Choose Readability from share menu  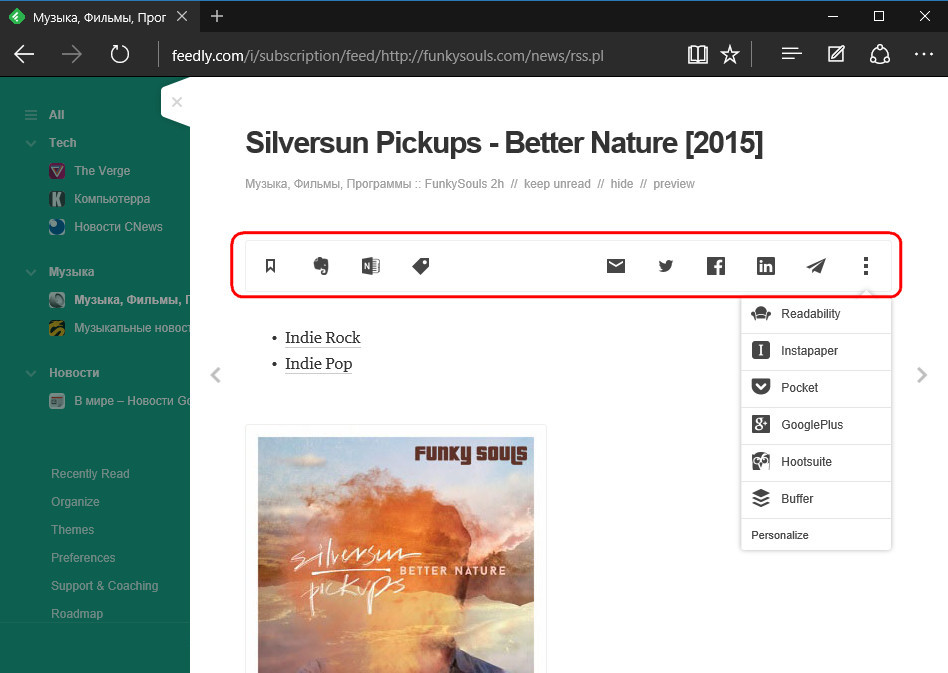click(816, 314)
